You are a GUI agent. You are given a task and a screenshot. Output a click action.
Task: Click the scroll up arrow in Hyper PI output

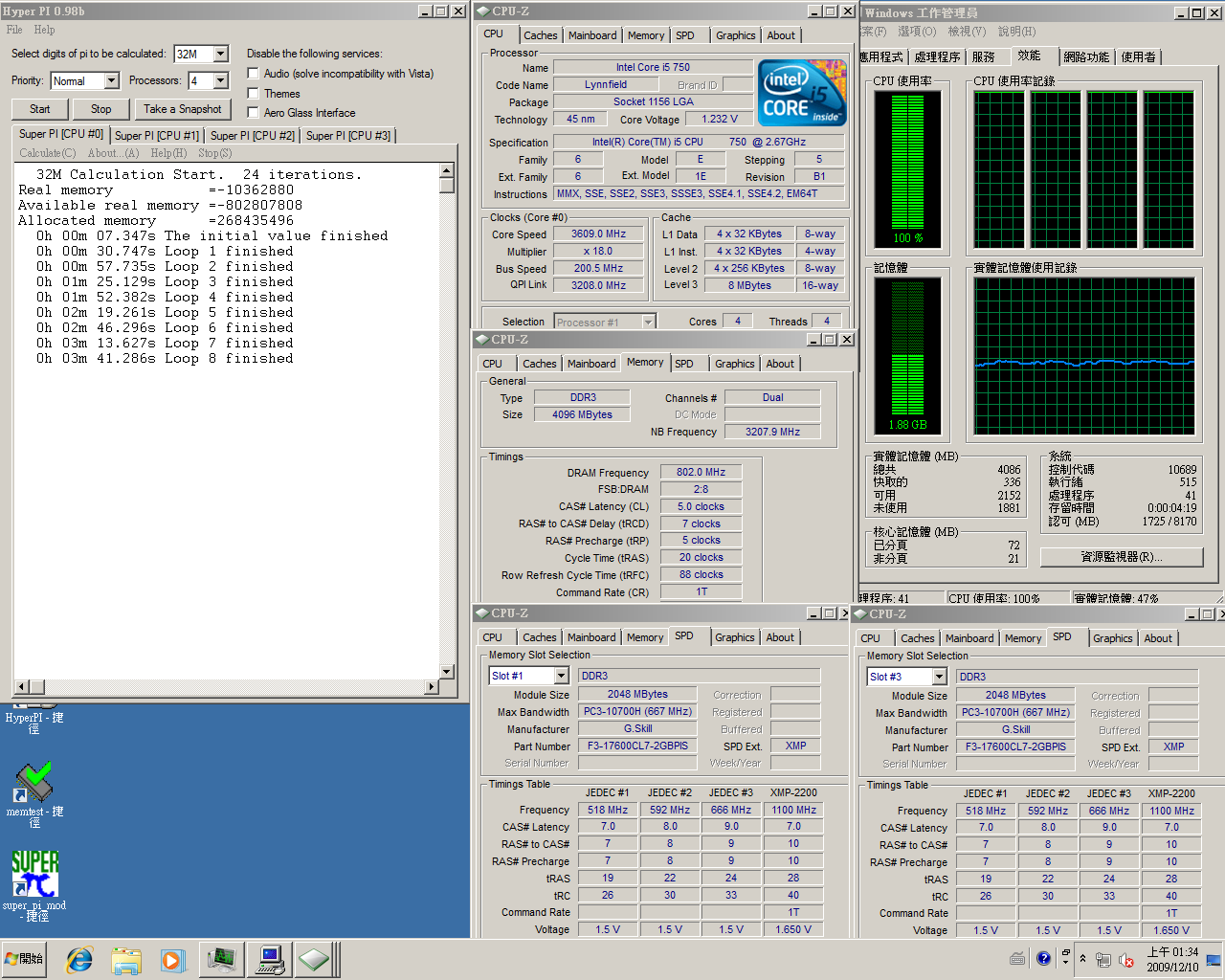point(447,171)
